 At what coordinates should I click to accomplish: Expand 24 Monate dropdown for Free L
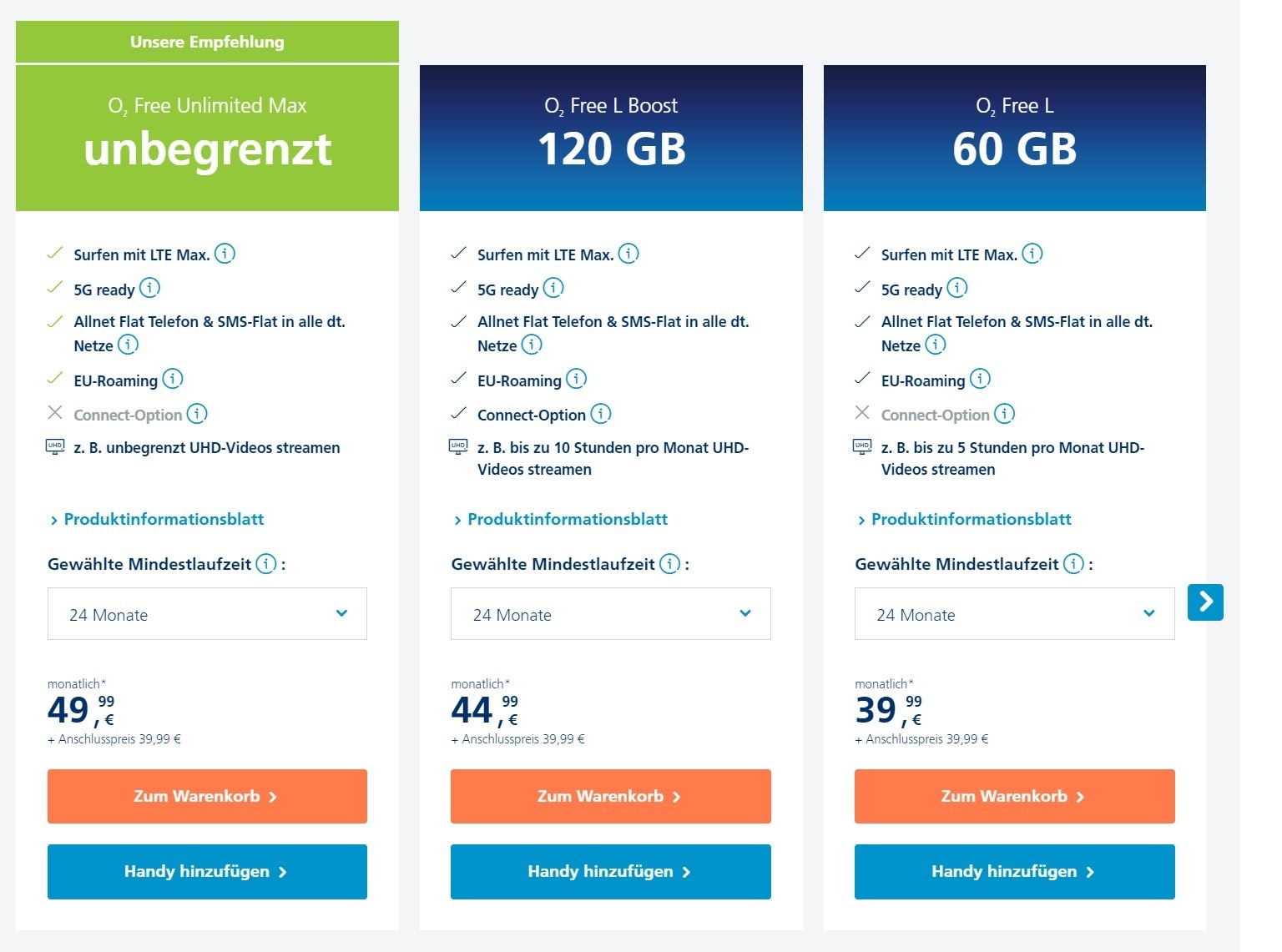[x=1014, y=614]
